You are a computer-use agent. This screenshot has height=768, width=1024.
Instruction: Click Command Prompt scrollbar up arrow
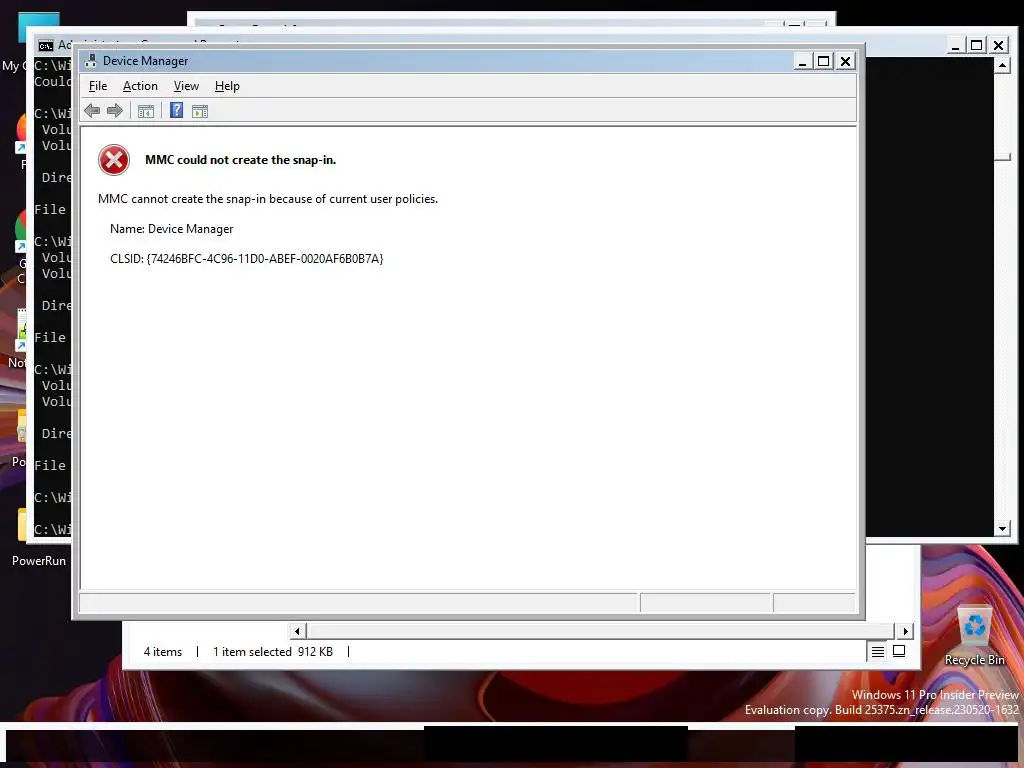1002,65
